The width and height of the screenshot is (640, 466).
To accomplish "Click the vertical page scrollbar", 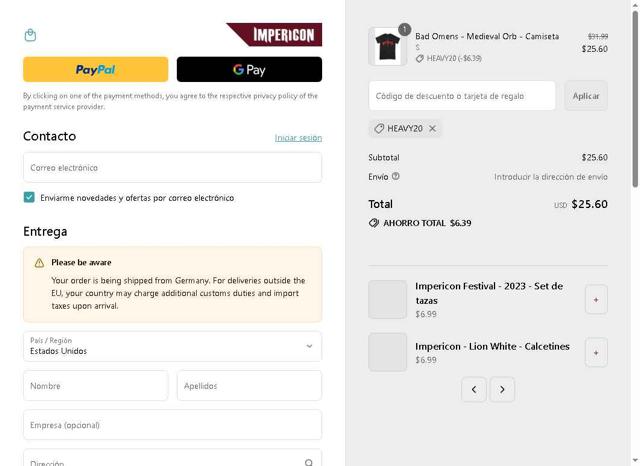I will 635,99.
